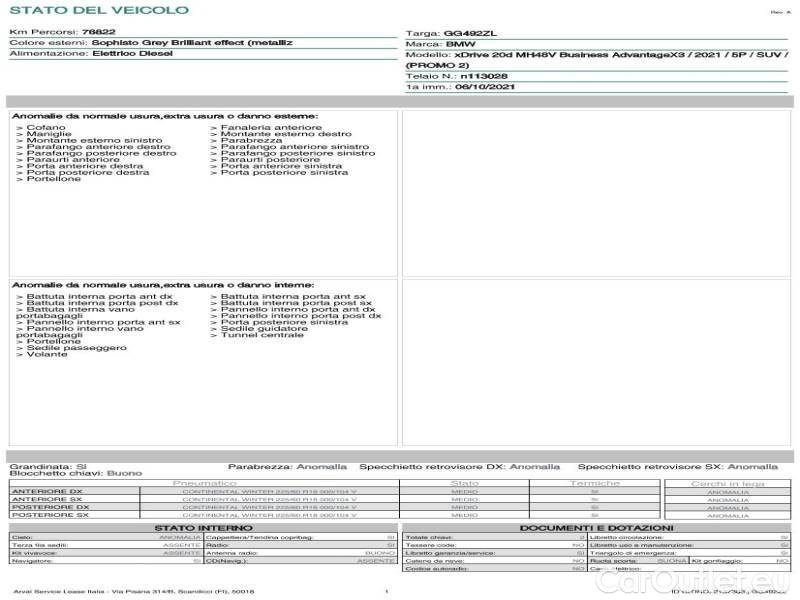Select Tunnel centrale in internal anomalies
Screen dimensions: 800x600
[x=261, y=335]
